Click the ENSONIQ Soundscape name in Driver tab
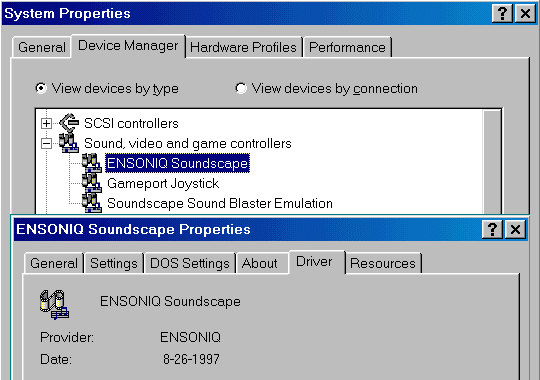 pos(170,301)
